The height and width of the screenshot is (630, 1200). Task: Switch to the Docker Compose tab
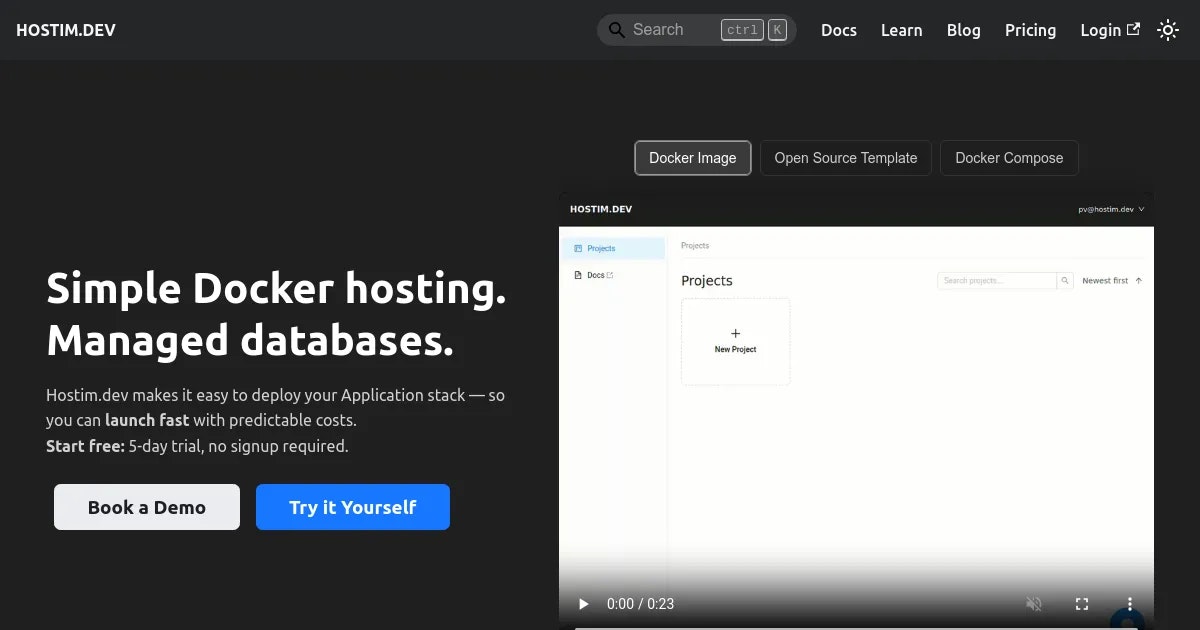click(1009, 158)
